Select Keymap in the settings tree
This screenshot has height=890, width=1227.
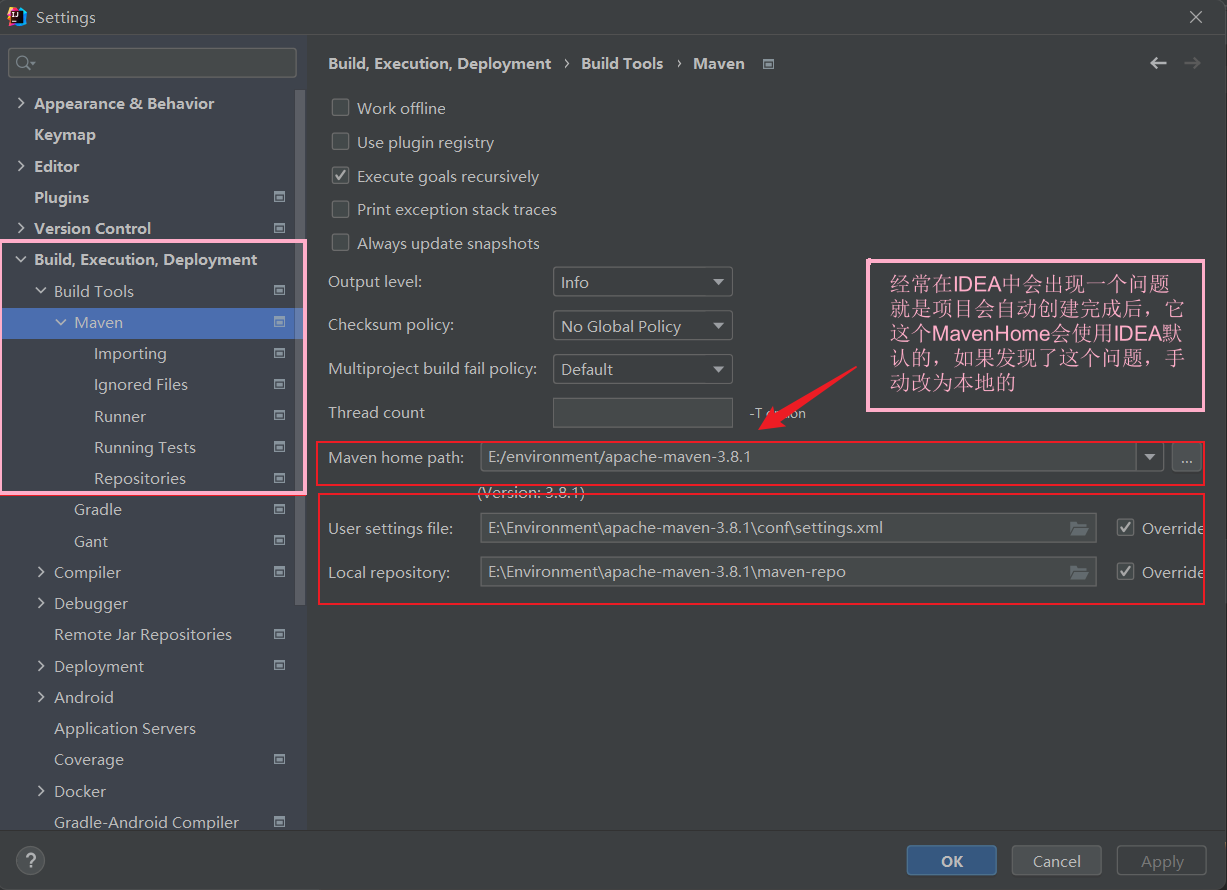click(x=65, y=134)
